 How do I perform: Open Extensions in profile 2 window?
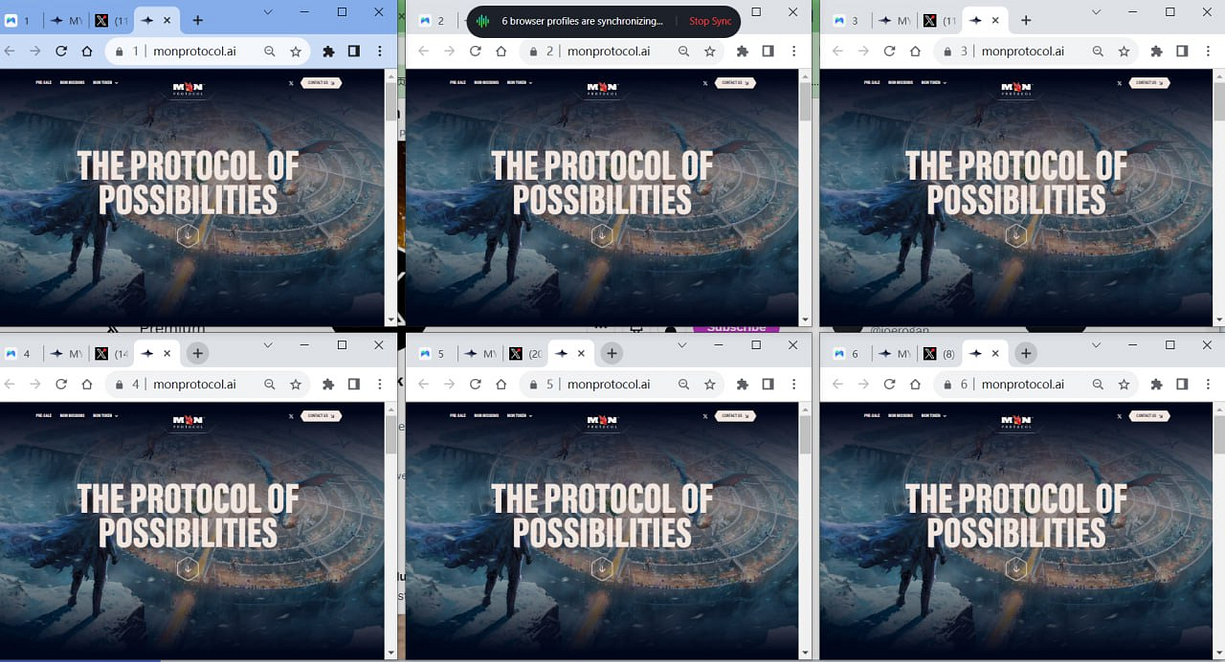(742, 51)
